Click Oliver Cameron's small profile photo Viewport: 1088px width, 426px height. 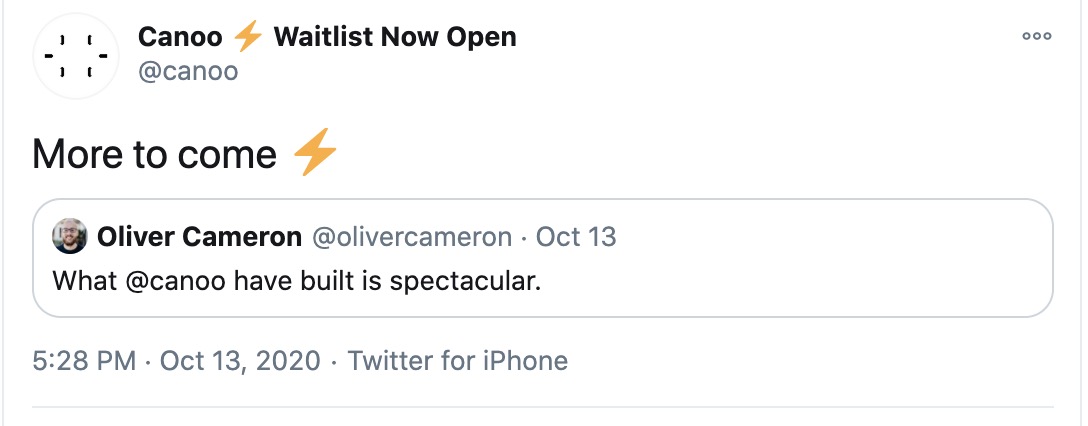pos(69,237)
